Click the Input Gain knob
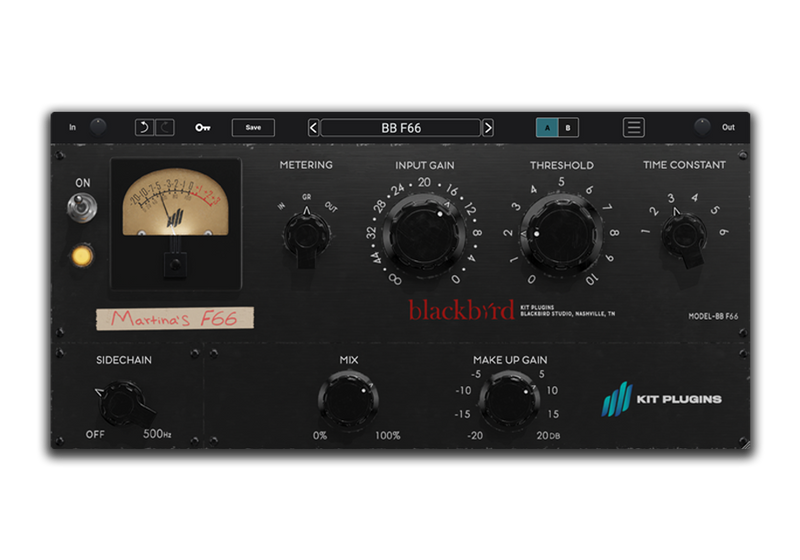Viewport: 800px width, 560px height. click(x=424, y=236)
